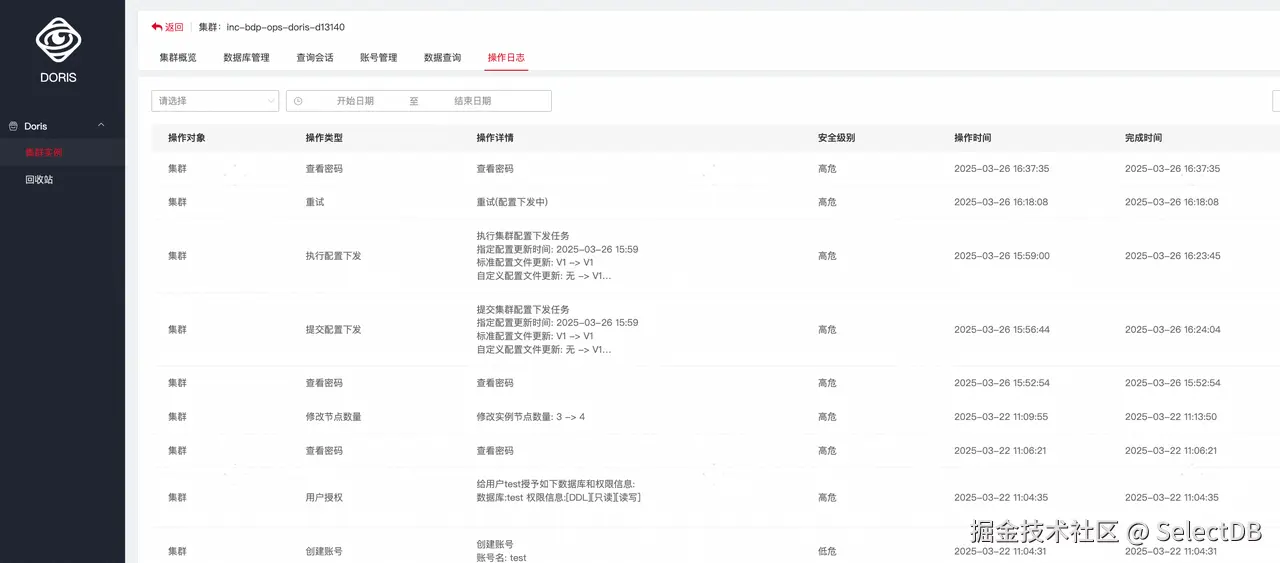The width and height of the screenshot is (1280, 563).
Task: Select the 操作日志 tab
Action: coord(506,58)
